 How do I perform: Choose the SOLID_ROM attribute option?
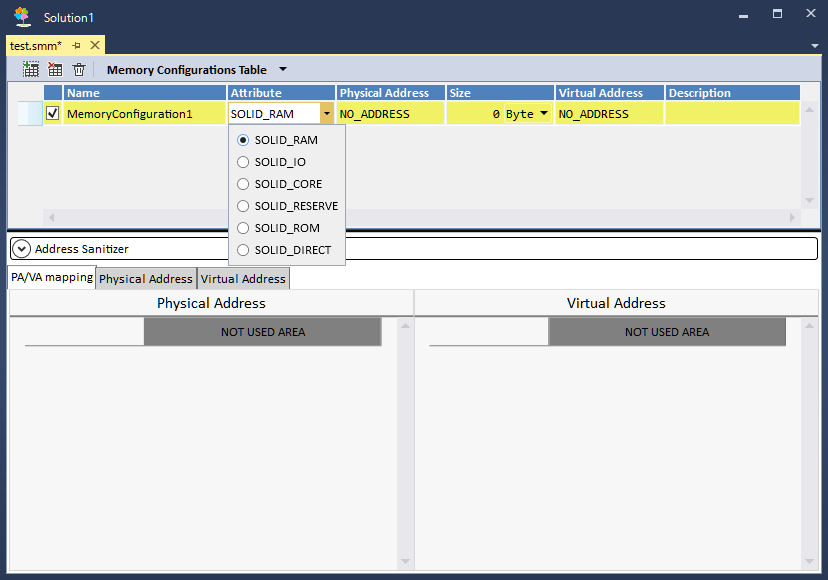tap(243, 228)
